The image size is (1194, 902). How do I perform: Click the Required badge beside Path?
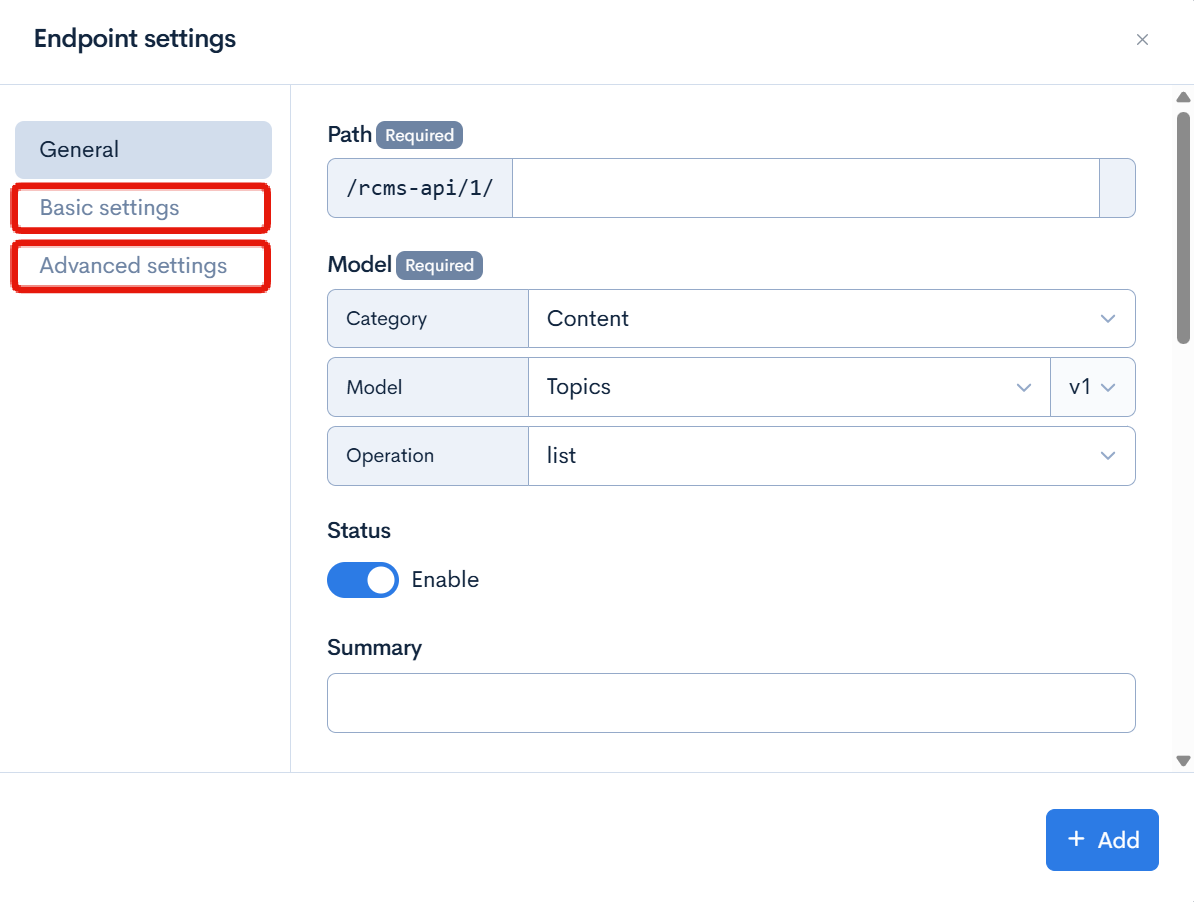tap(419, 135)
